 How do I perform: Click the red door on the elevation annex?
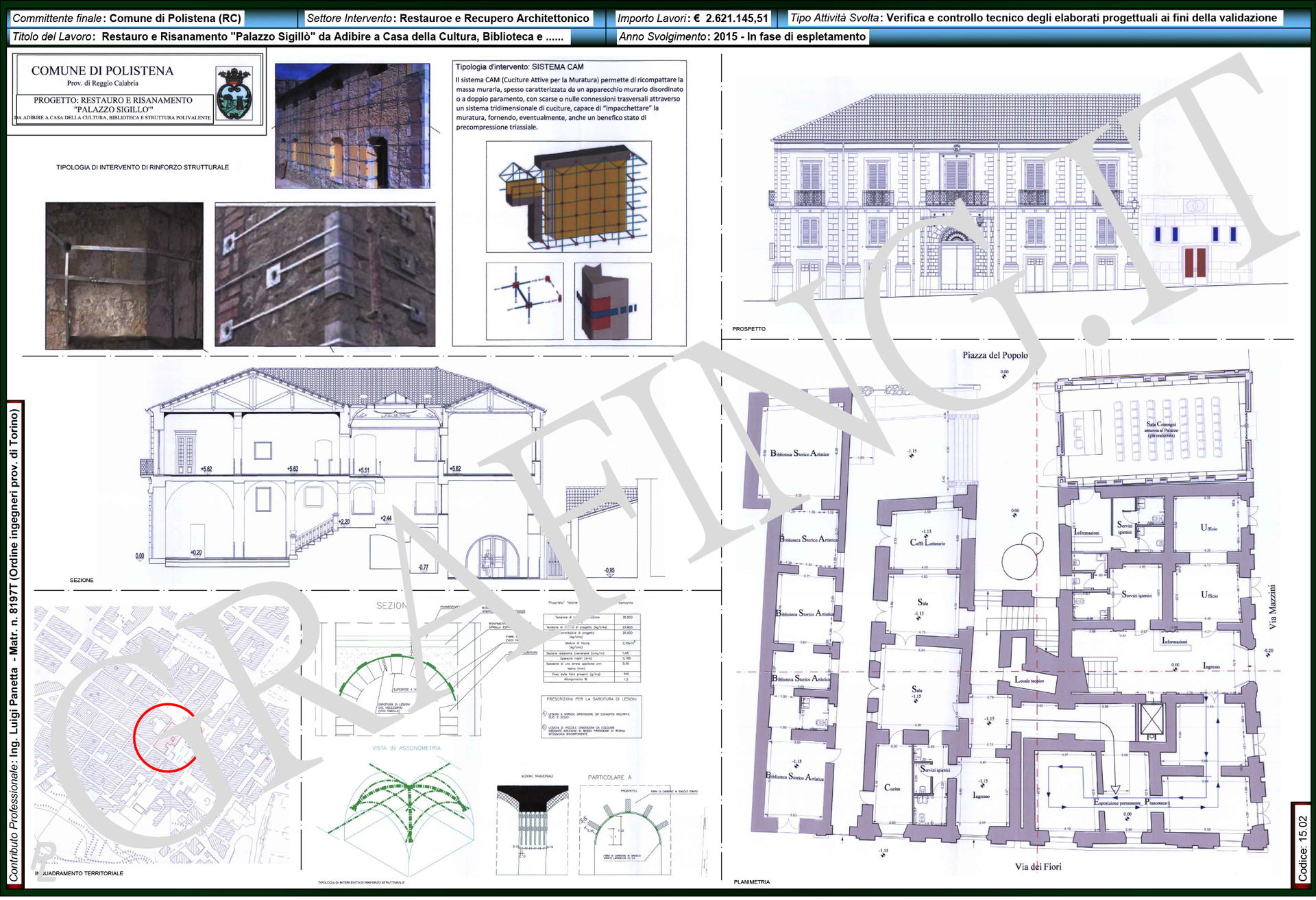[1195, 263]
